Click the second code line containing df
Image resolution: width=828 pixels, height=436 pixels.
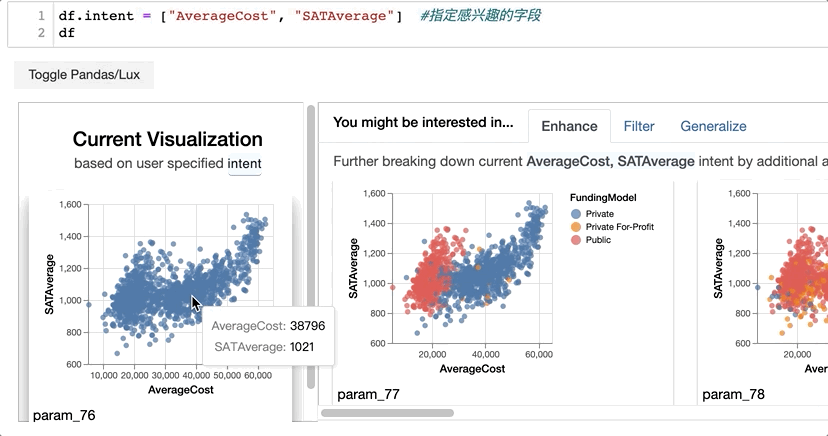[x=67, y=33]
